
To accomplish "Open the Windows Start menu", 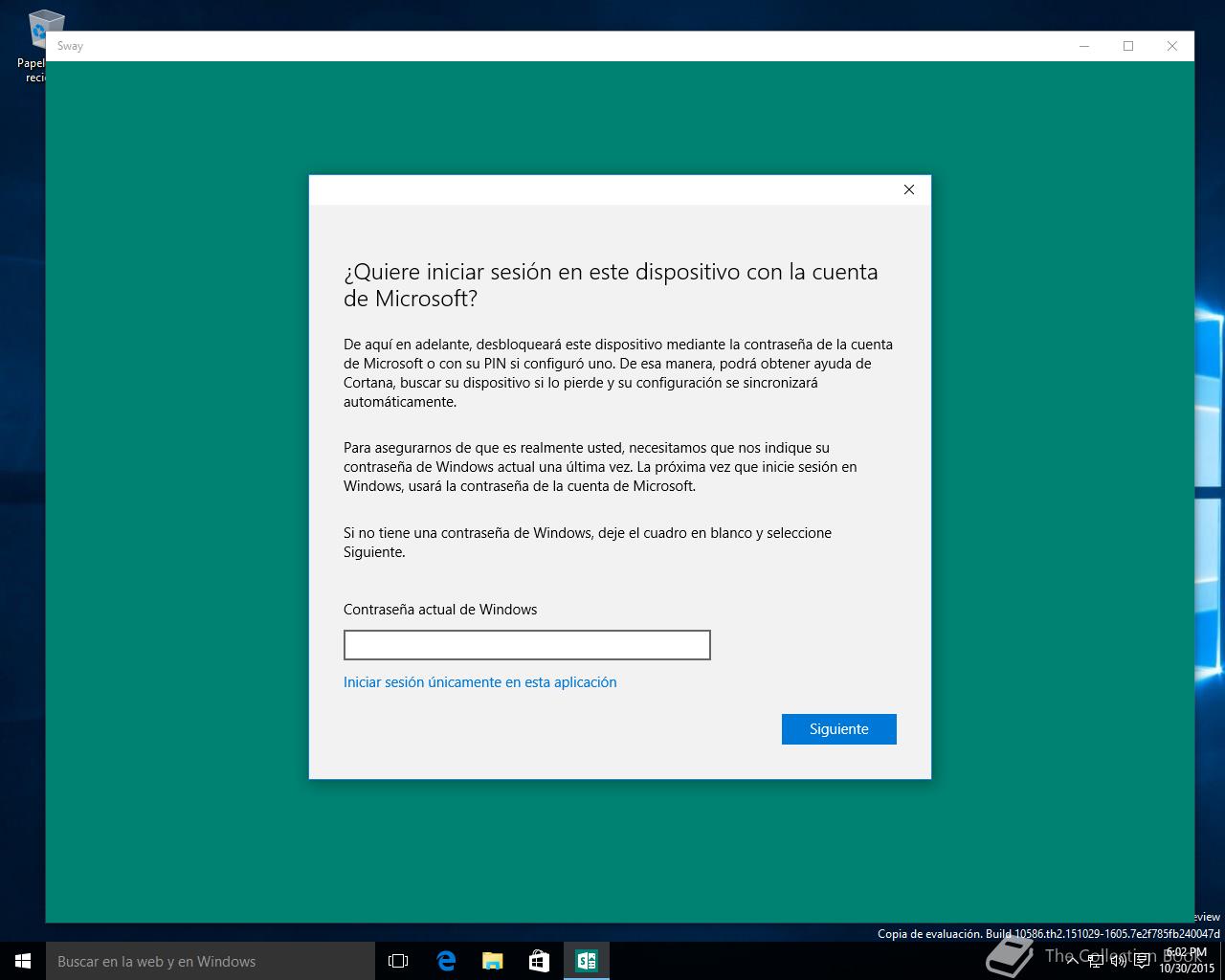I will [x=23, y=961].
